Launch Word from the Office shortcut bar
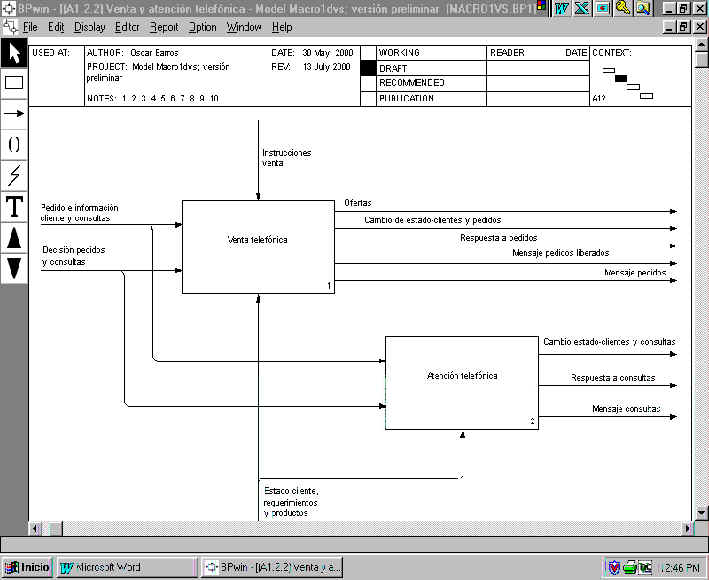 562,8
